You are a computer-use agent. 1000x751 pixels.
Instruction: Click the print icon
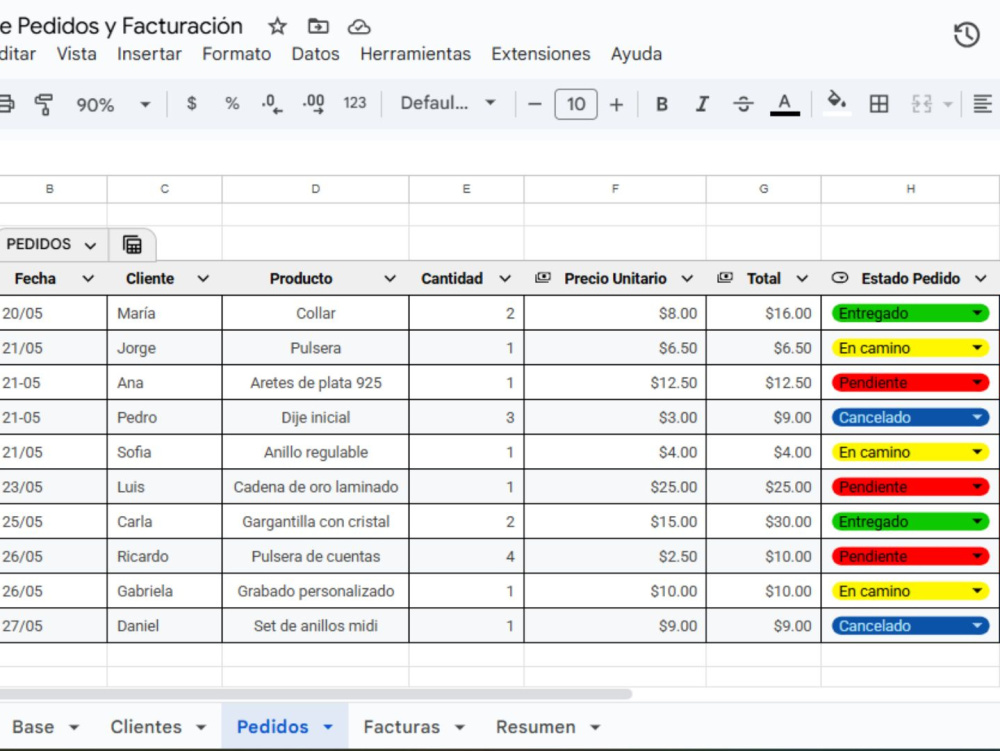(6, 104)
